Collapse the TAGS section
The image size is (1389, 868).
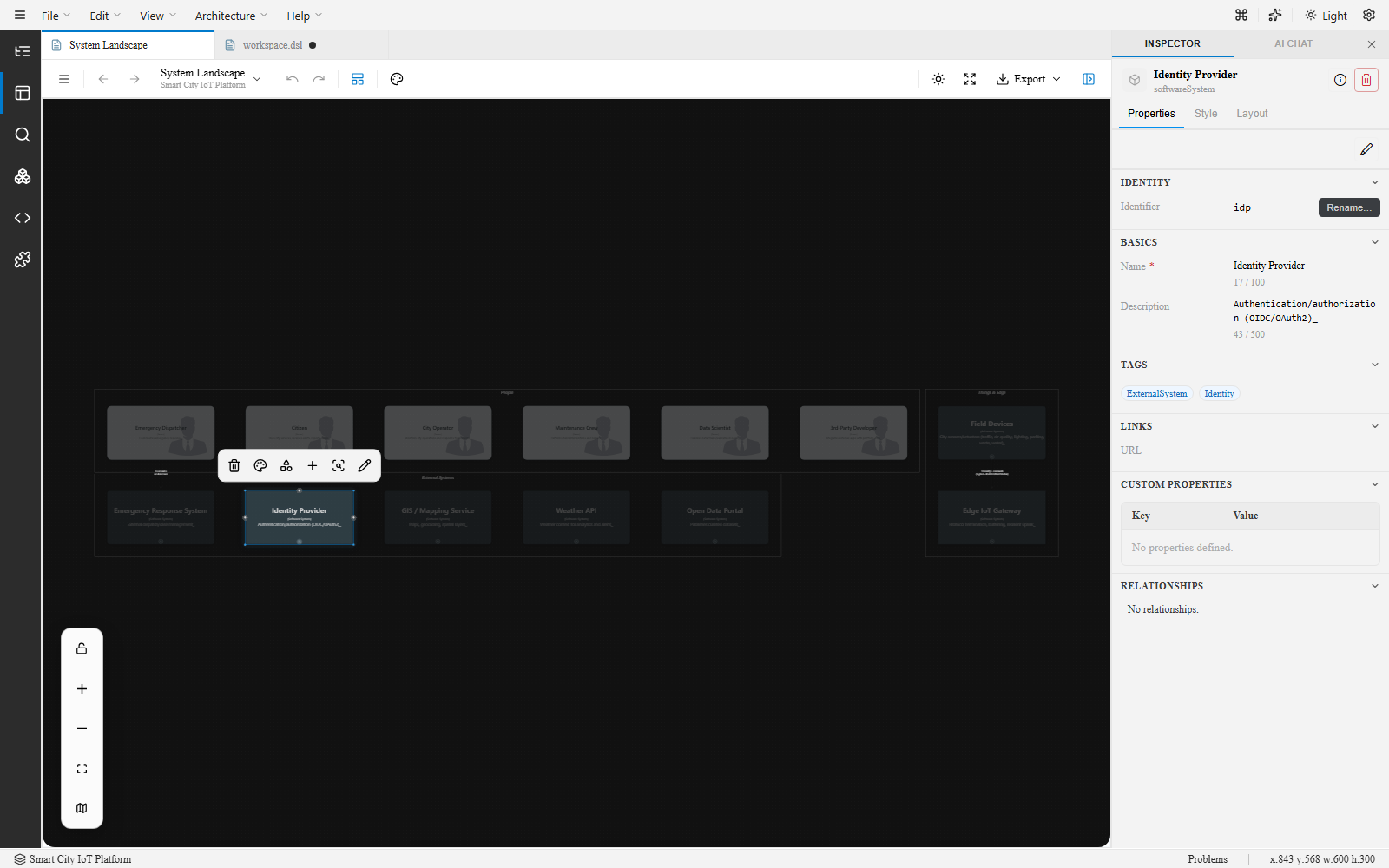point(1375,365)
